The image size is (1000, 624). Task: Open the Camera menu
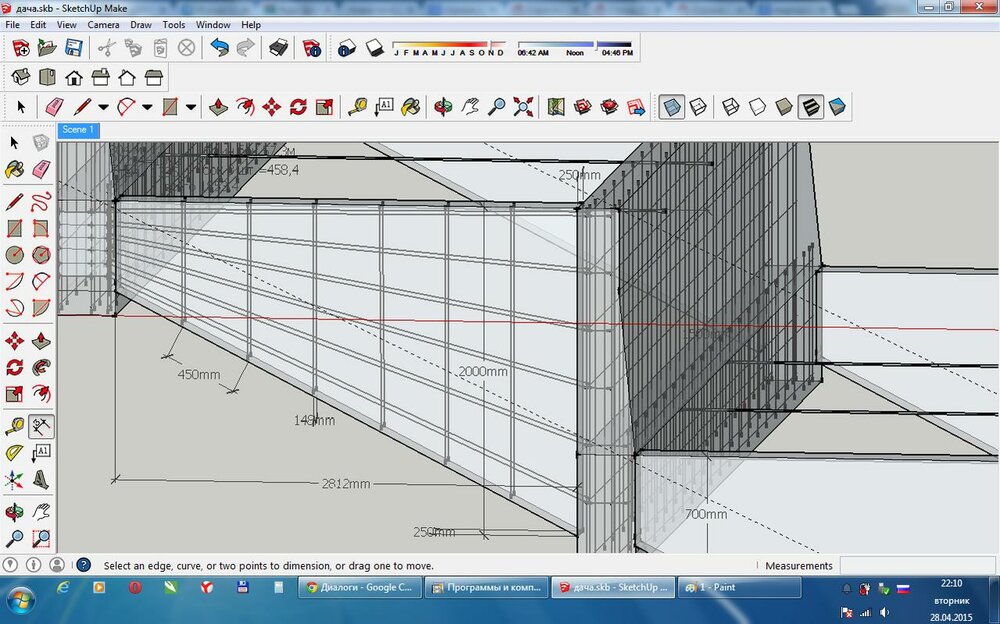(x=103, y=24)
